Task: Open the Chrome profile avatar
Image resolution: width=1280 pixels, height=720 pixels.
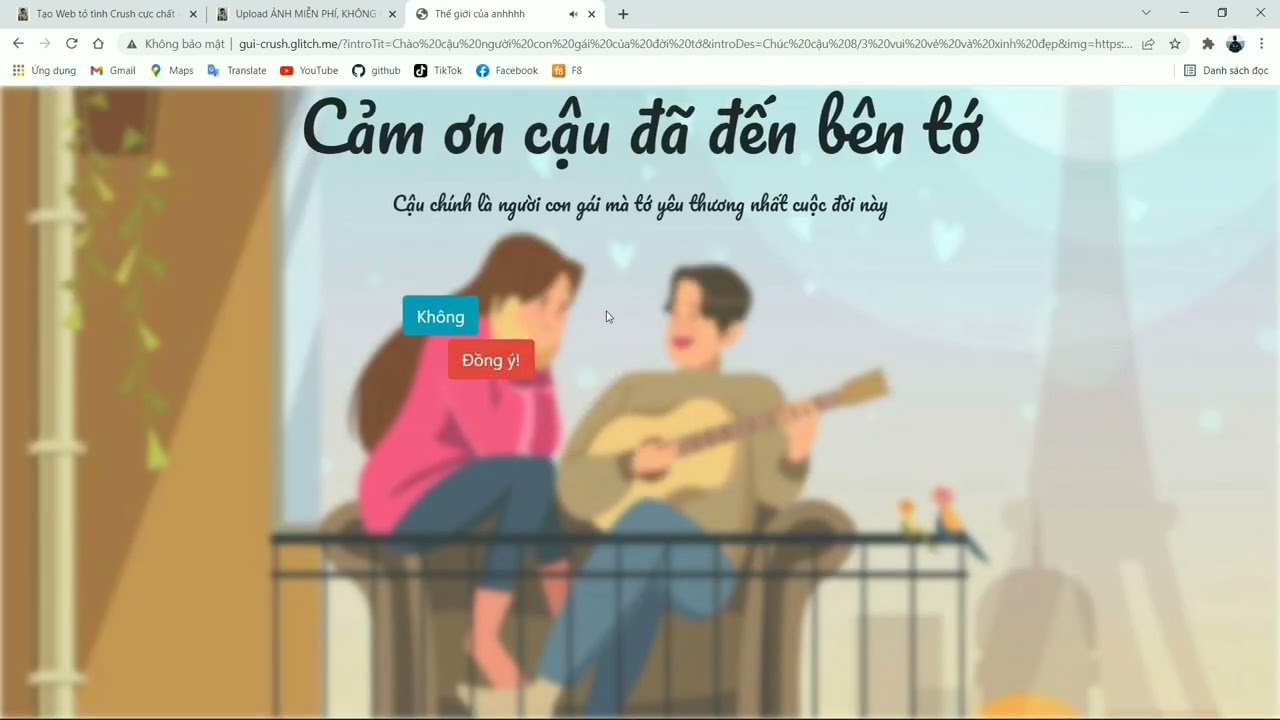Action: tap(1235, 44)
